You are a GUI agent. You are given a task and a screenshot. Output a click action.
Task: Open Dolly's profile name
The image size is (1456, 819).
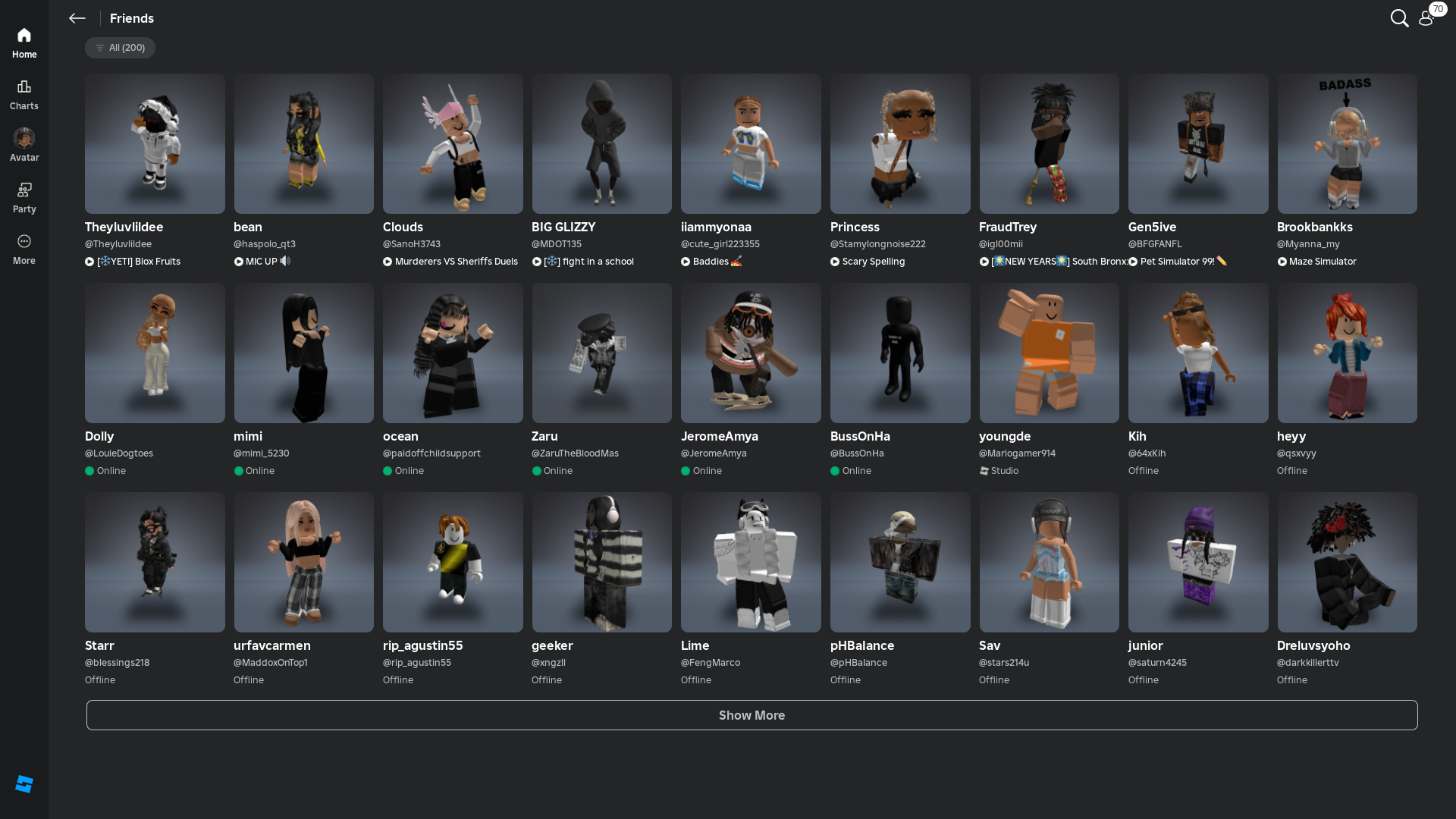click(x=99, y=436)
